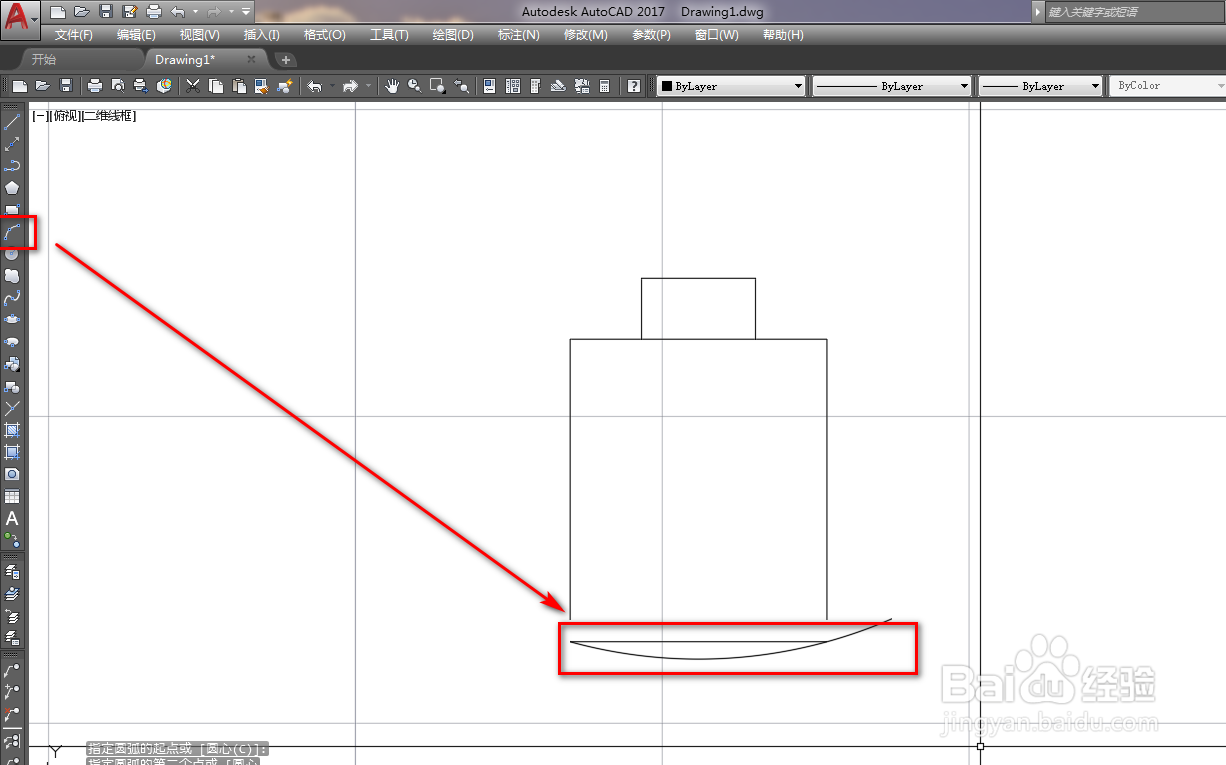Click the viewport [-] control label
This screenshot has width=1226, height=765.
point(38,116)
